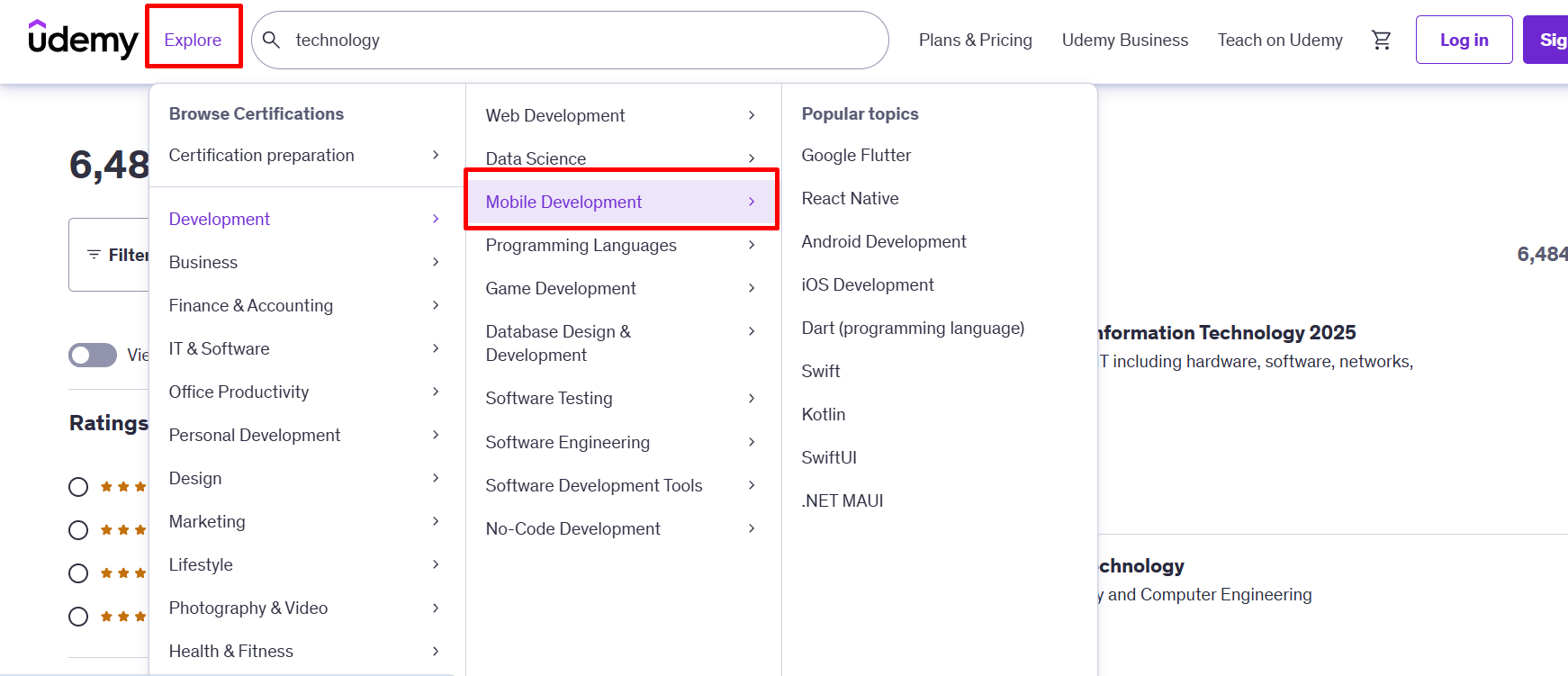Expand the Data Science chevron
The image size is (1568, 676).
pyautogui.click(x=752, y=158)
